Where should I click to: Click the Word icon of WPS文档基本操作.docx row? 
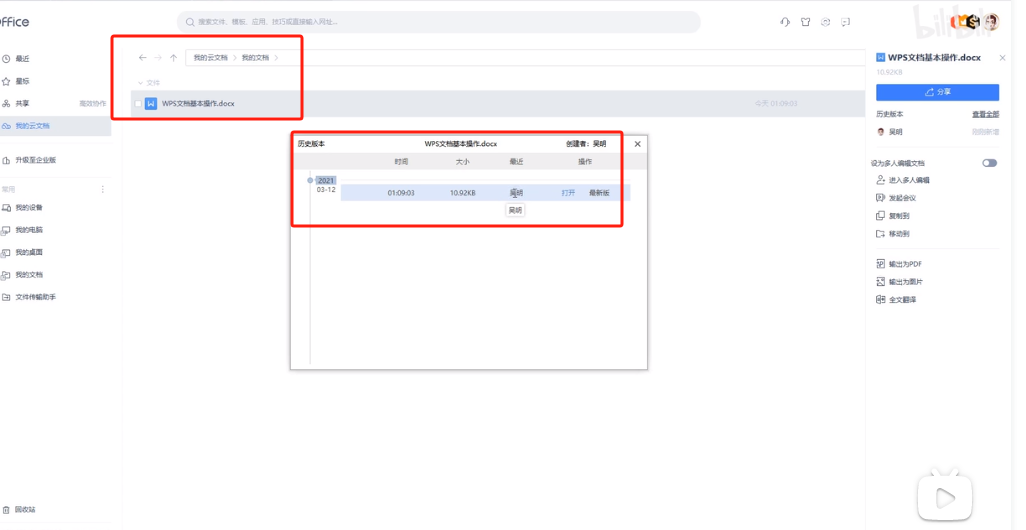[x=151, y=103]
